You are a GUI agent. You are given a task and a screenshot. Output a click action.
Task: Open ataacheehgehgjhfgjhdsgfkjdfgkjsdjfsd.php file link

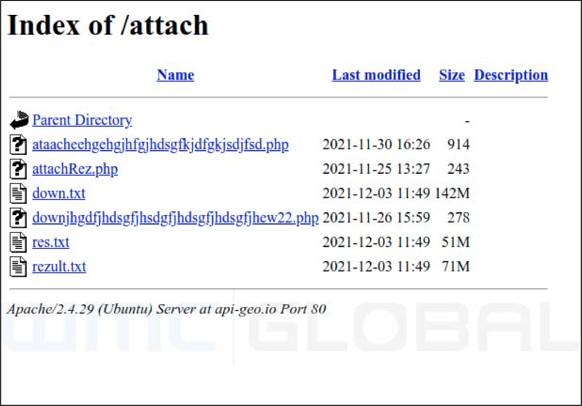click(160, 145)
